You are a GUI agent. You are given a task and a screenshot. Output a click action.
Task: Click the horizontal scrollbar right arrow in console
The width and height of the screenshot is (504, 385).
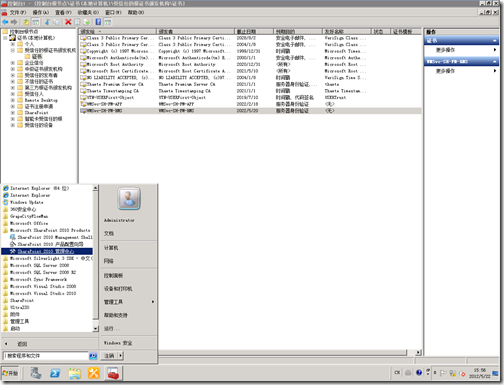tap(418, 352)
